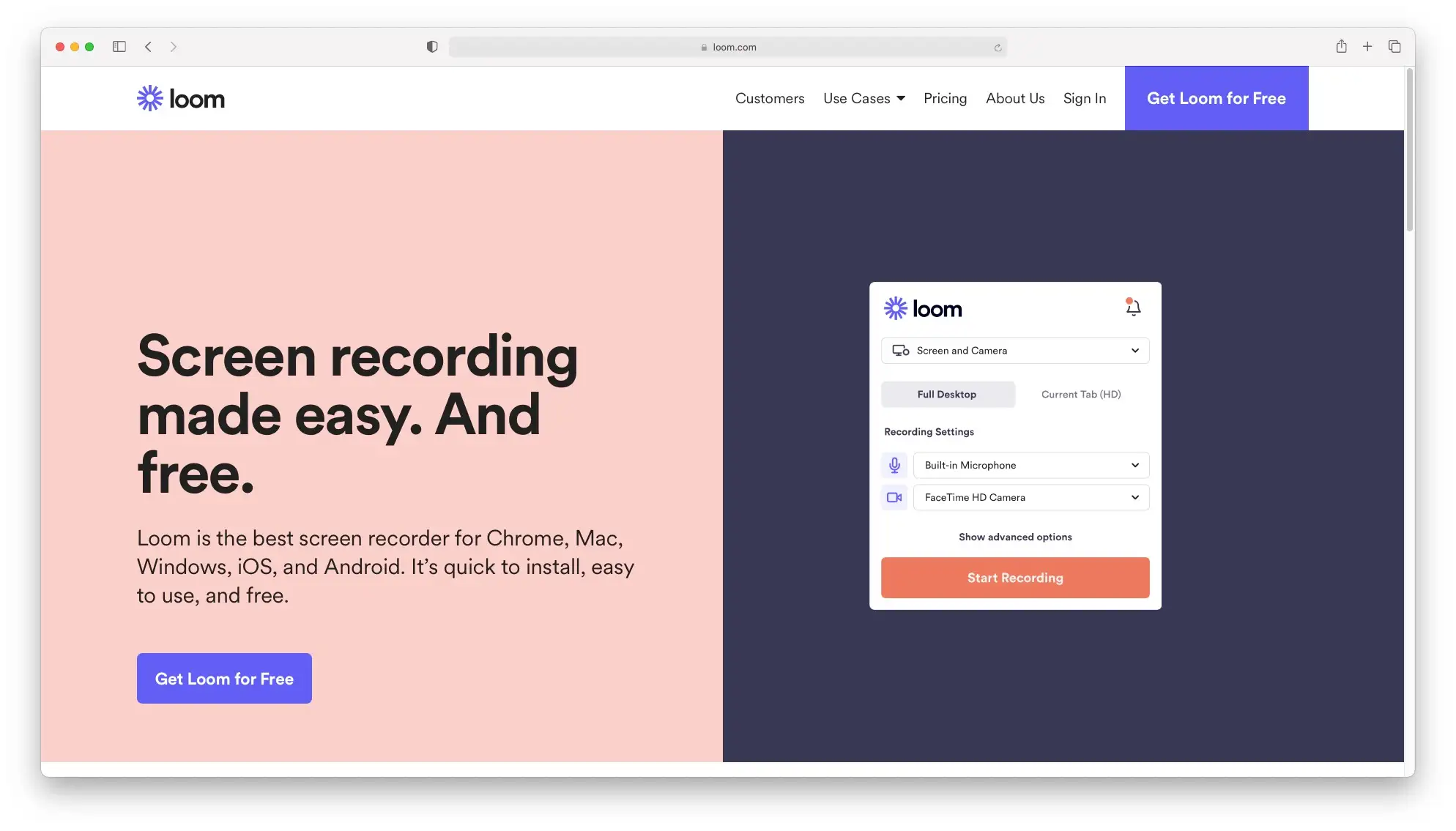This screenshot has width=1456, height=831.
Task: Click Sign In navigation link
Action: coord(1084,98)
